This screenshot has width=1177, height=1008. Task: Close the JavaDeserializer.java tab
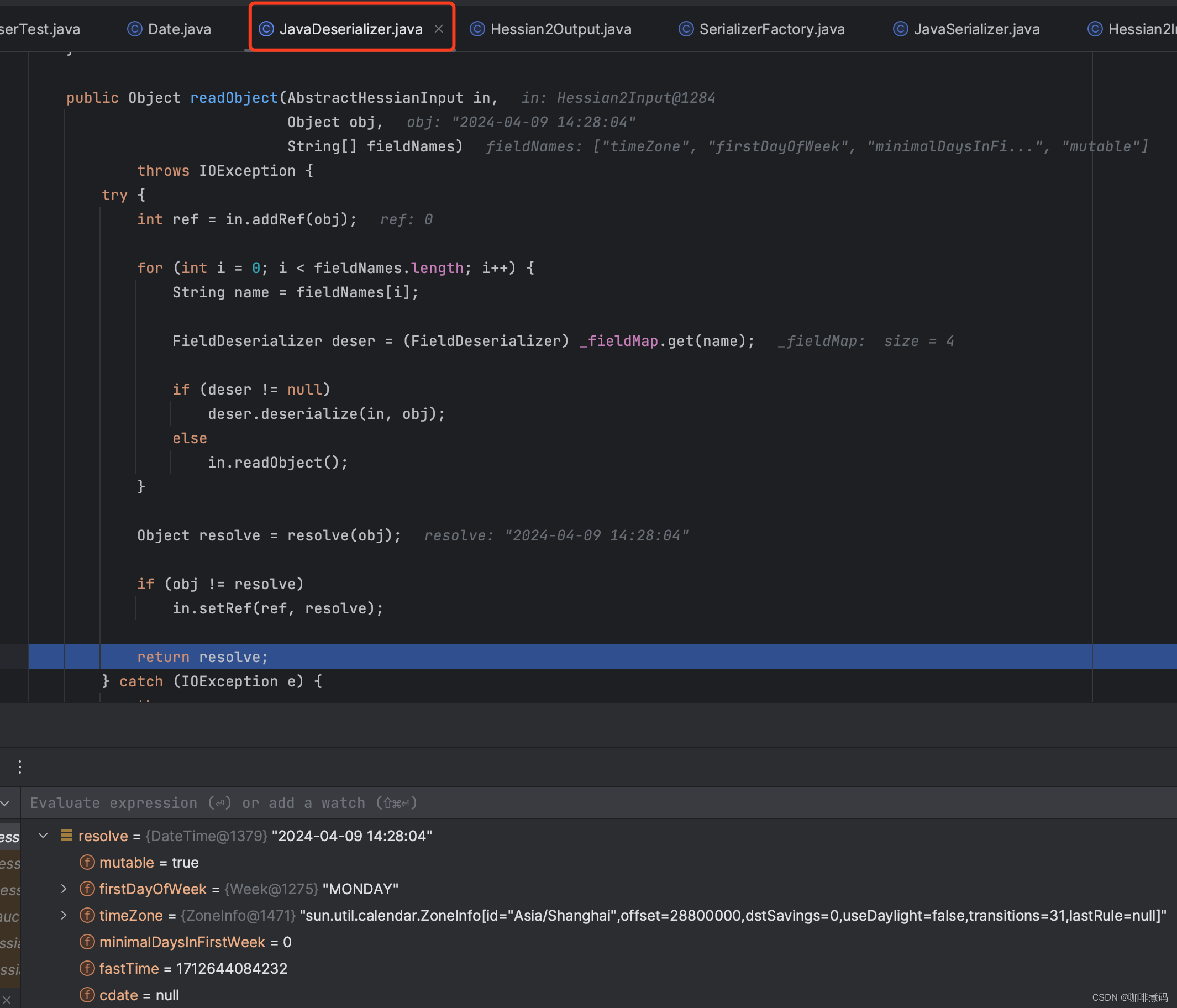pyautogui.click(x=439, y=29)
